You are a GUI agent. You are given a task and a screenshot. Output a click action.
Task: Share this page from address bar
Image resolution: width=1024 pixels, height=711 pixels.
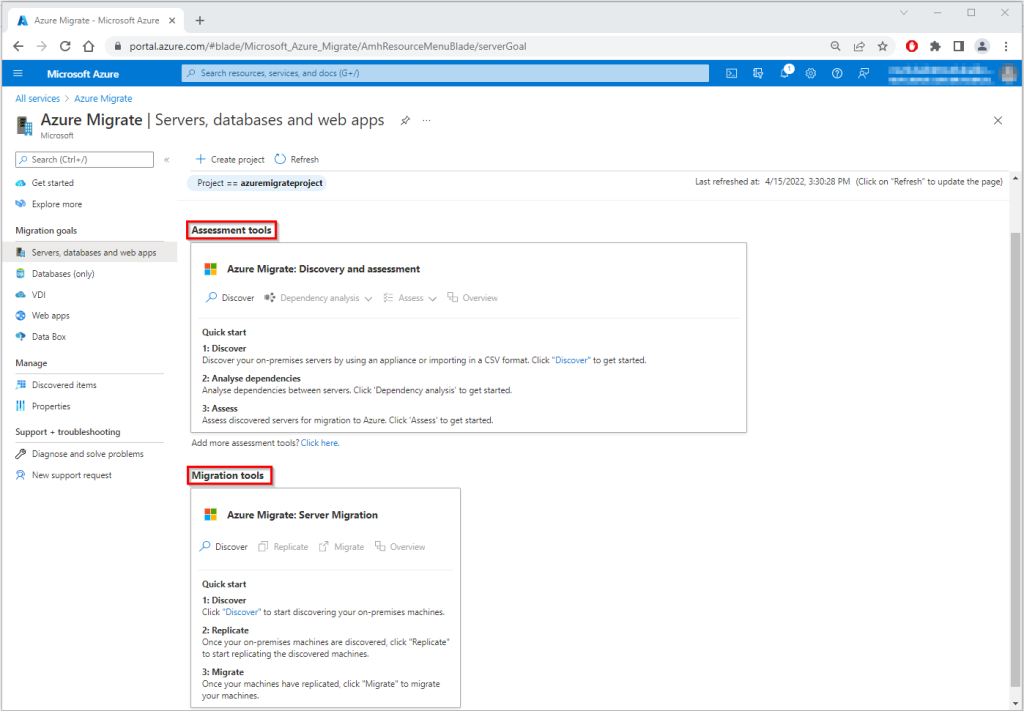[859, 46]
